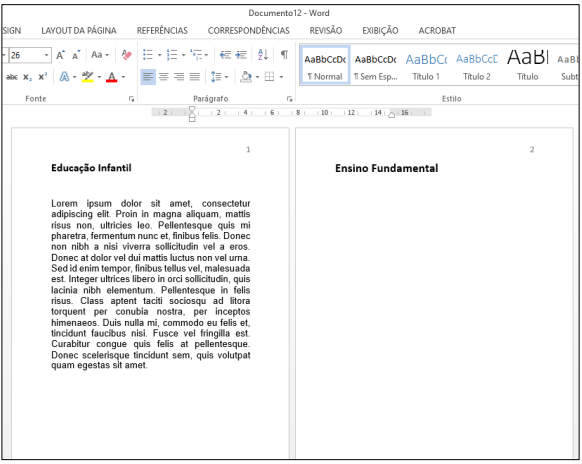Open line spacing options

pyautogui.click(x=219, y=77)
